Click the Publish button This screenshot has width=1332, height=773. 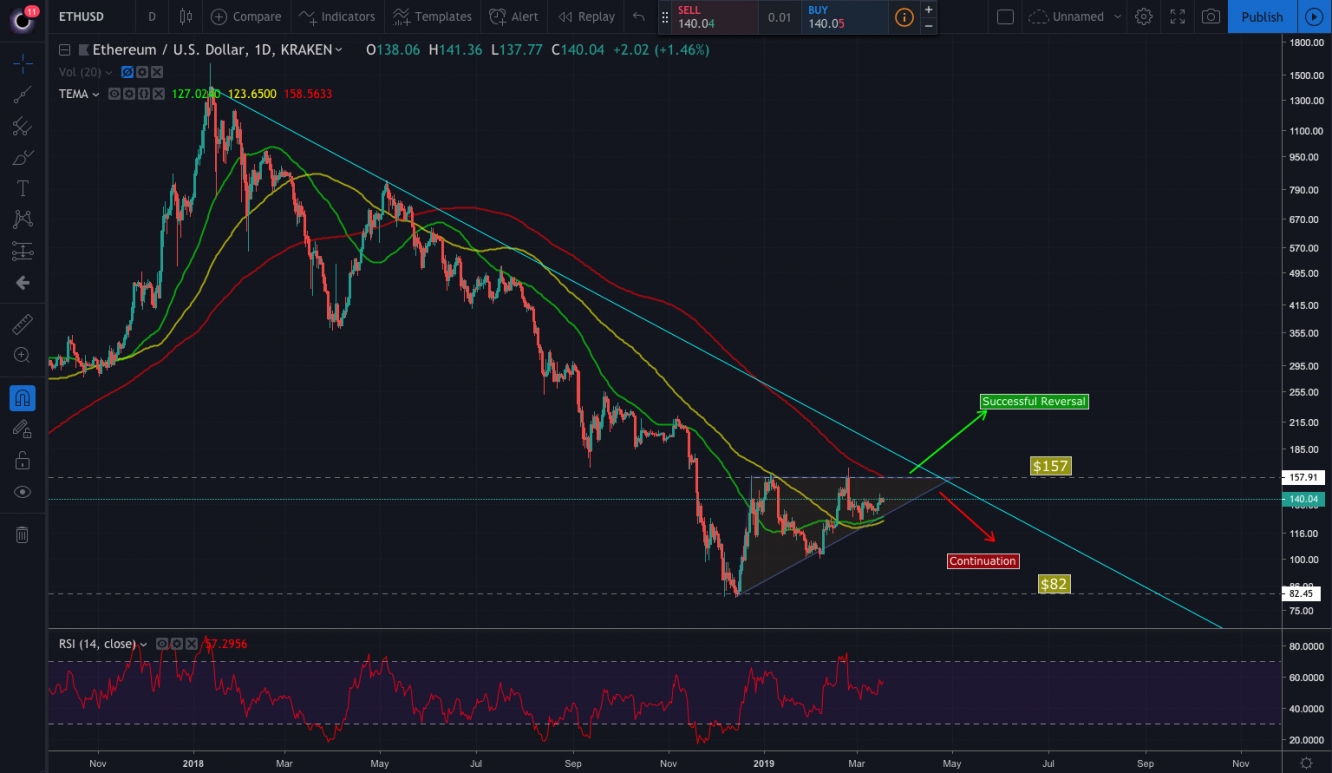pos(1262,17)
